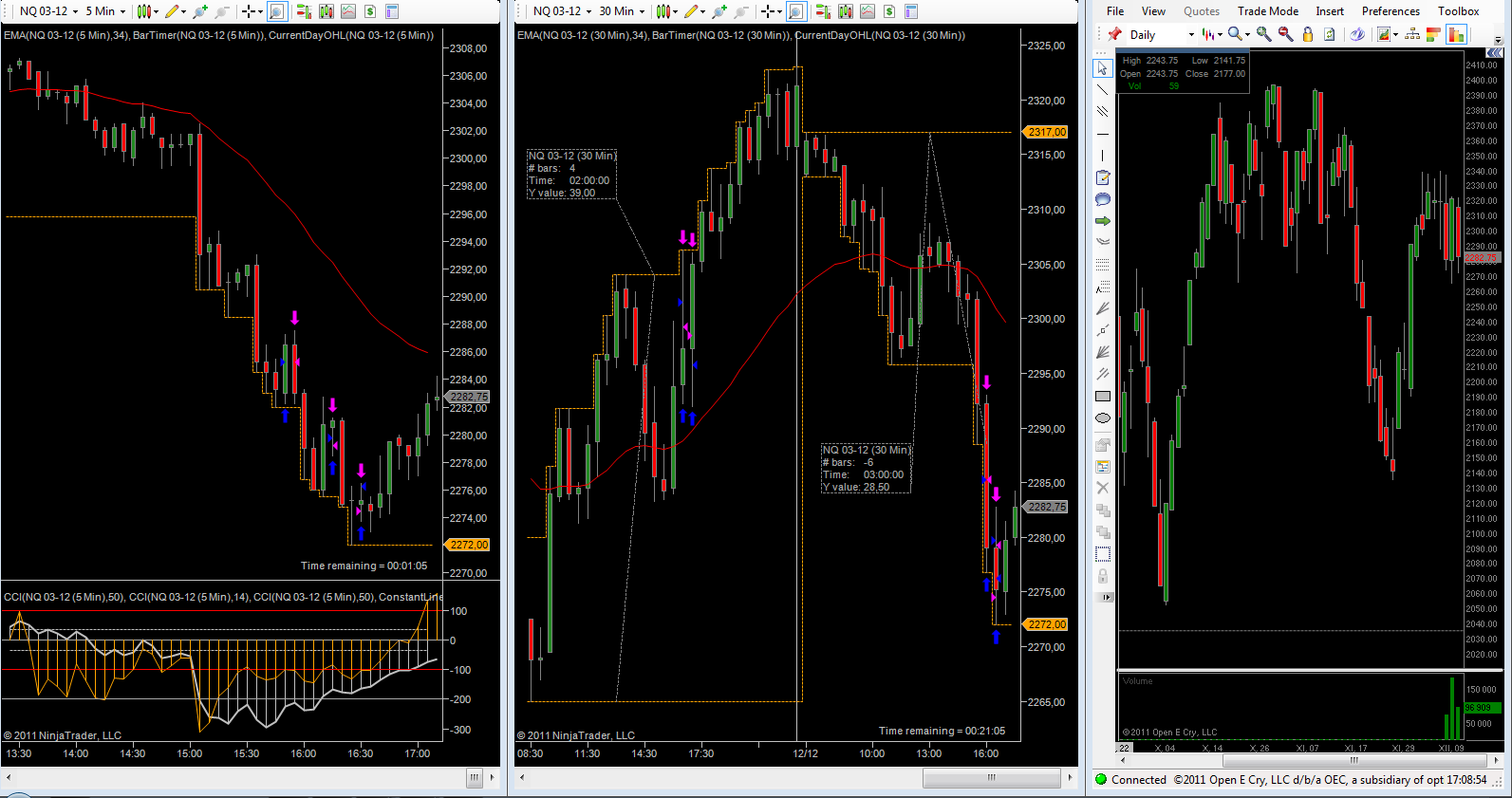The image size is (1512, 798).
Task: Open chart Properties in 30 Min chart
Action: pyautogui.click(x=911, y=11)
